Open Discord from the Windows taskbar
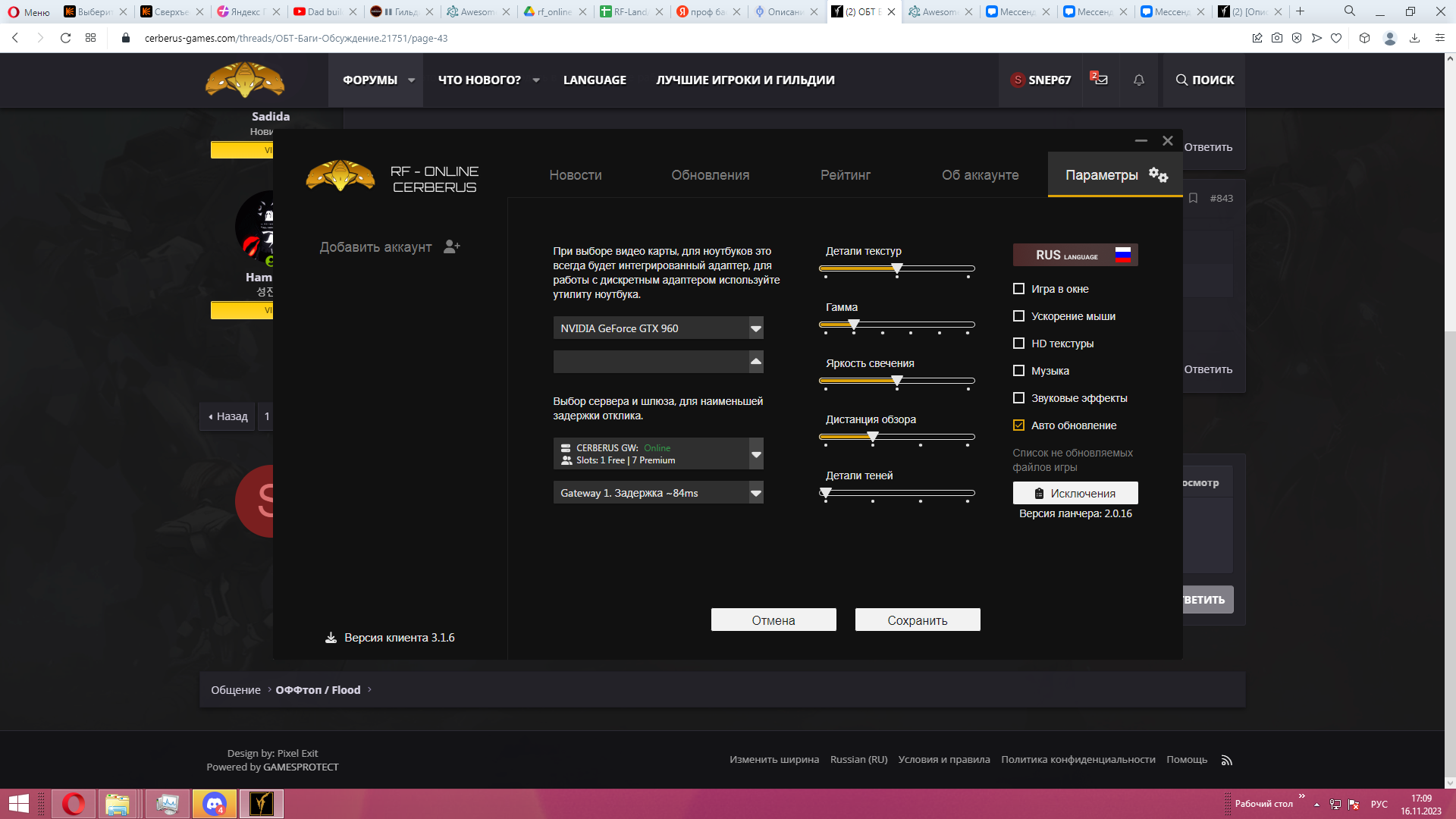1456x819 pixels. pyautogui.click(x=215, y=804)
